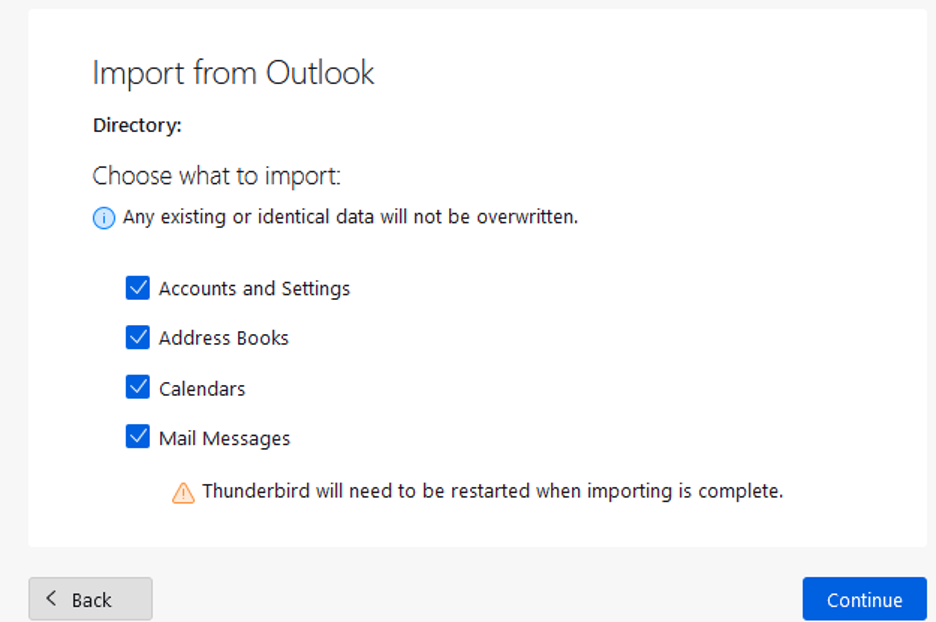
Task: Deselect the Mail Messages checkbox
Action: pos(138,438)
